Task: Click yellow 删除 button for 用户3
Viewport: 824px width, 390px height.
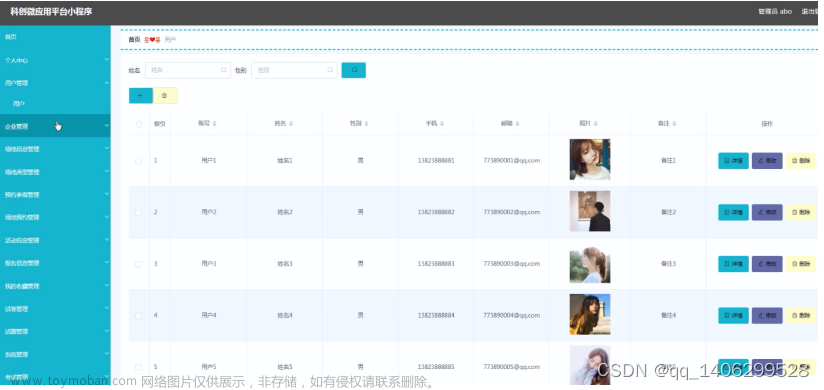Action: pyautogui.click(x=801, y=264)
